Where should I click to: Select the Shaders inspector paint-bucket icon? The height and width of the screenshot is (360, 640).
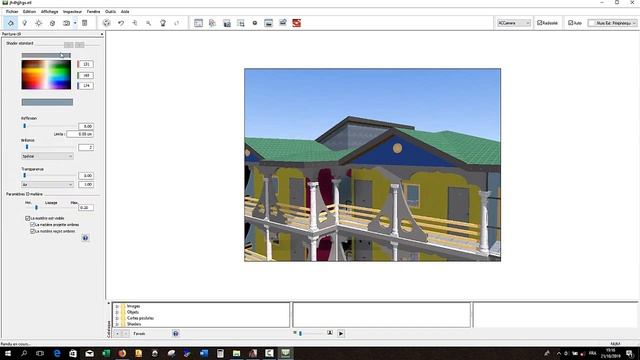(11, 23)
